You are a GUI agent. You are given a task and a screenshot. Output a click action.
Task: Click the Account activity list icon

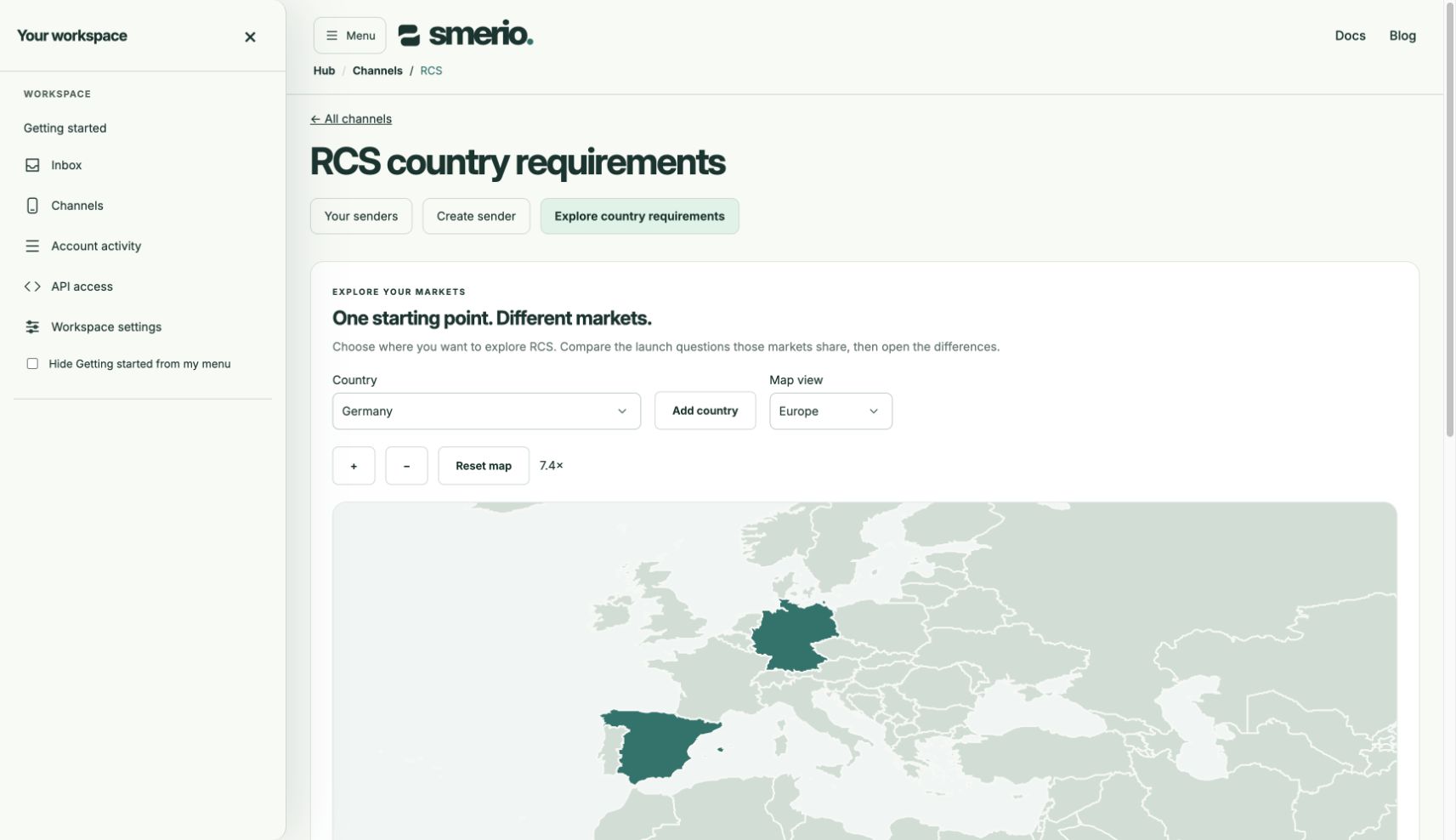(x=32, y=246)
